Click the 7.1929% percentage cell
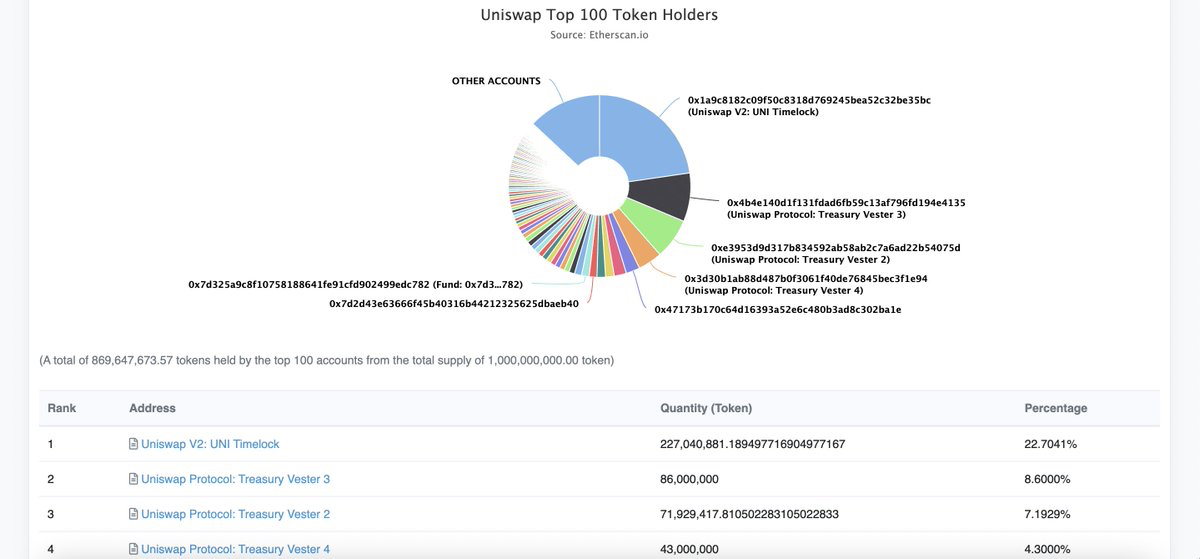 1048,514
